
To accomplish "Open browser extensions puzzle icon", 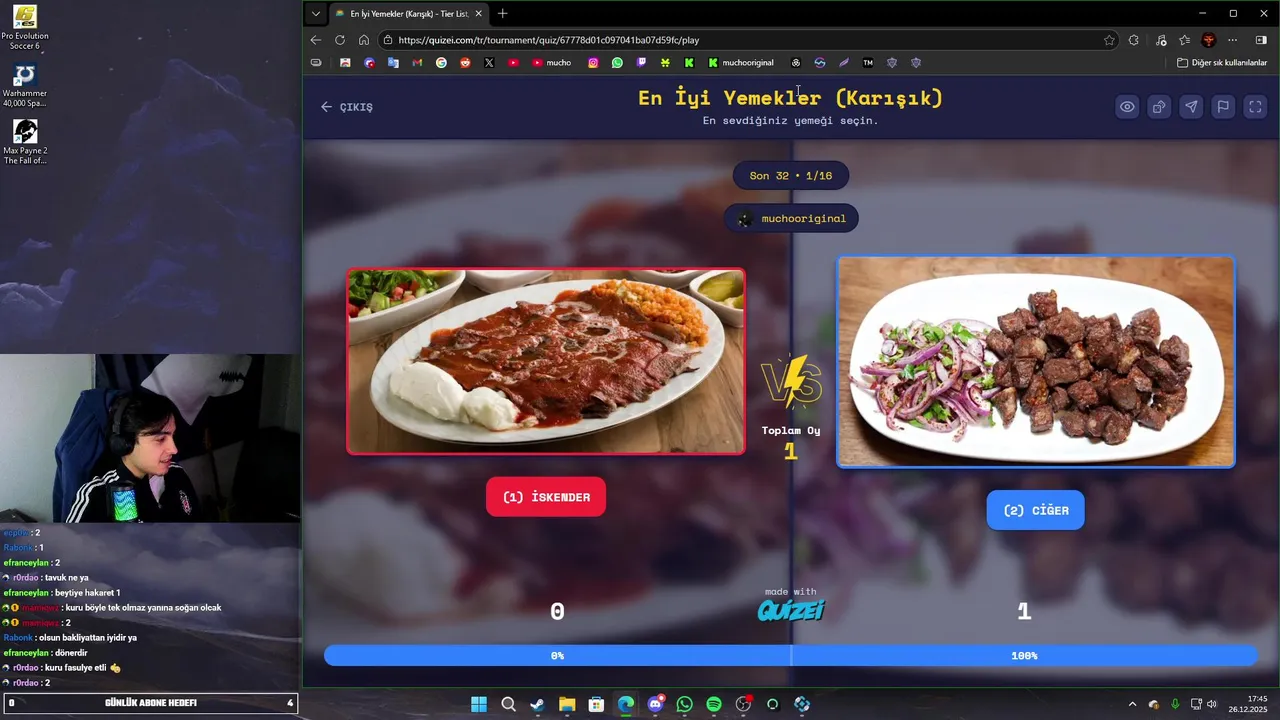I will (1133, 40).
